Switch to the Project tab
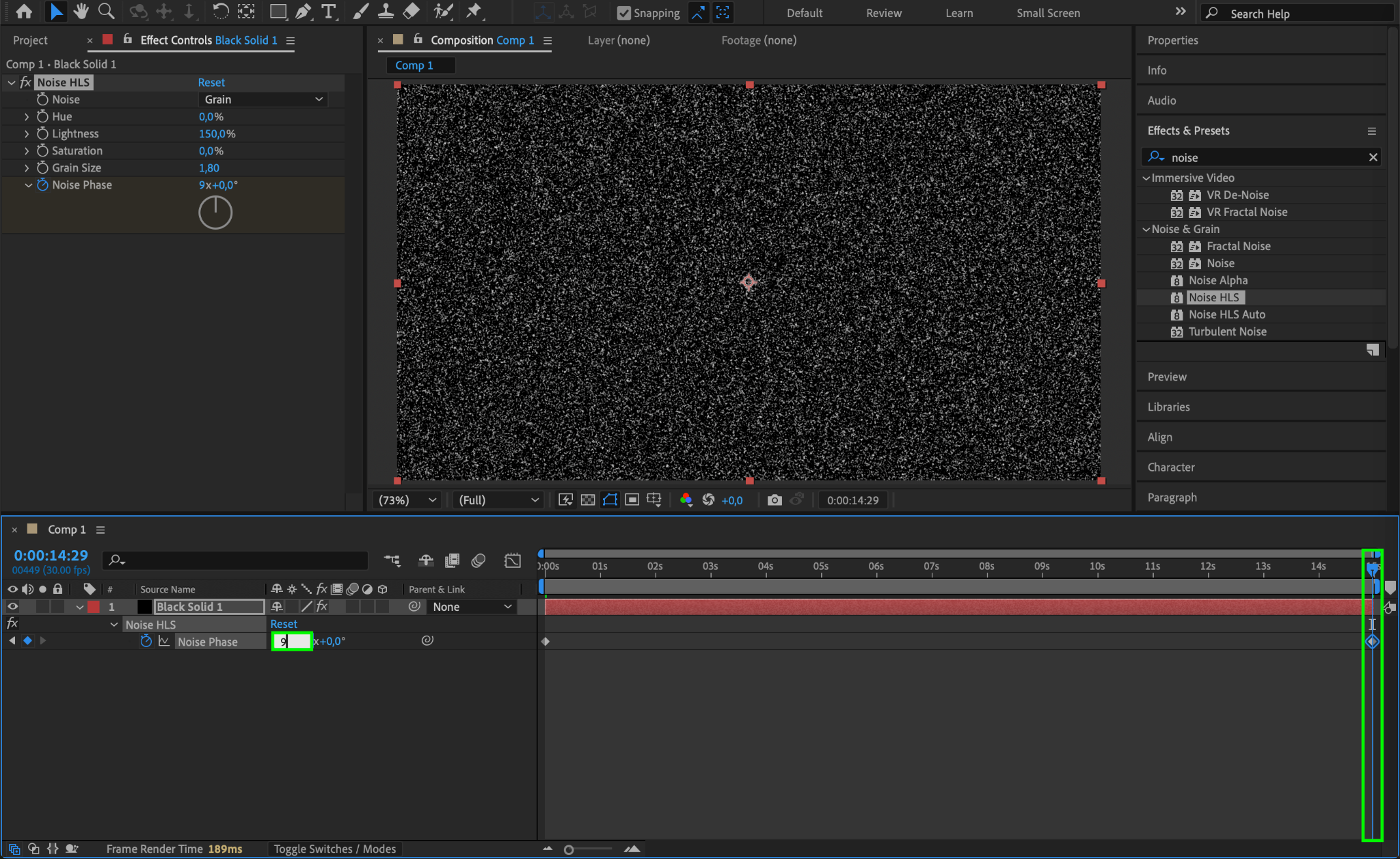The image size is (1400, 859). coord(31,40)
